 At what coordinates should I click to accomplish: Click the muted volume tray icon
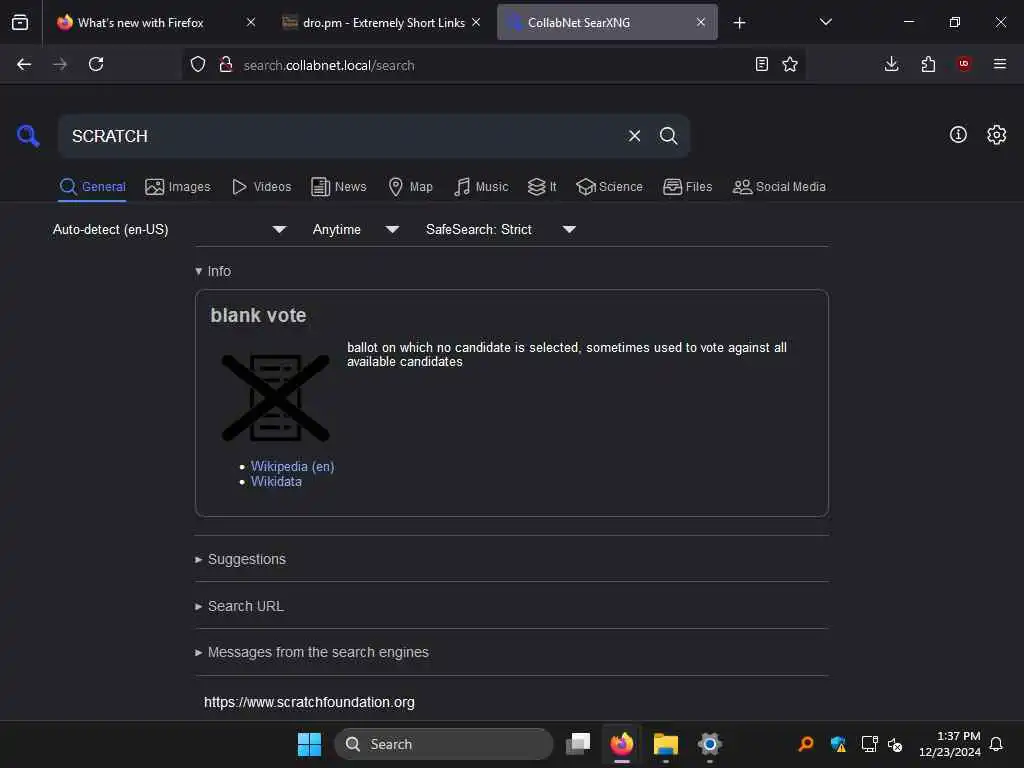[x=895, y=744]
